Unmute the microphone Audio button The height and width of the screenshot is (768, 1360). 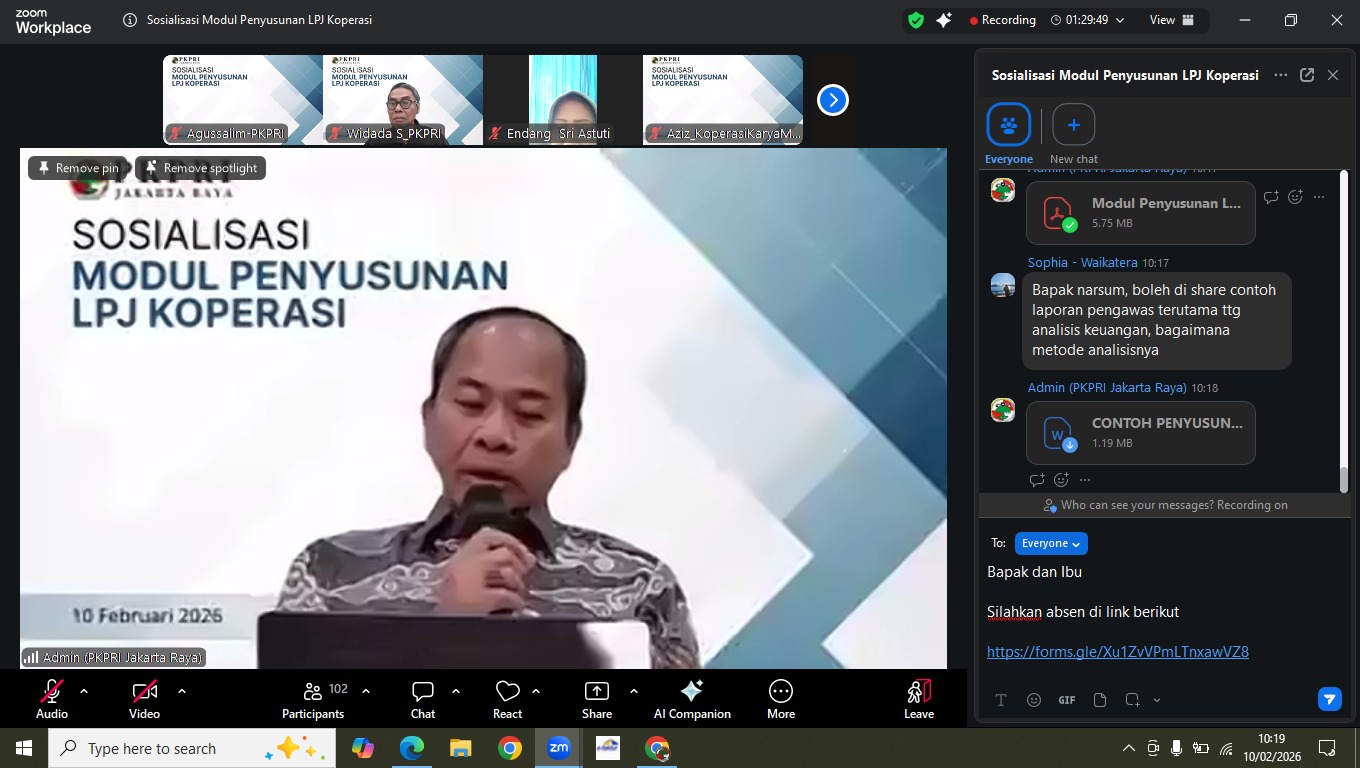[x=52, y=699]
